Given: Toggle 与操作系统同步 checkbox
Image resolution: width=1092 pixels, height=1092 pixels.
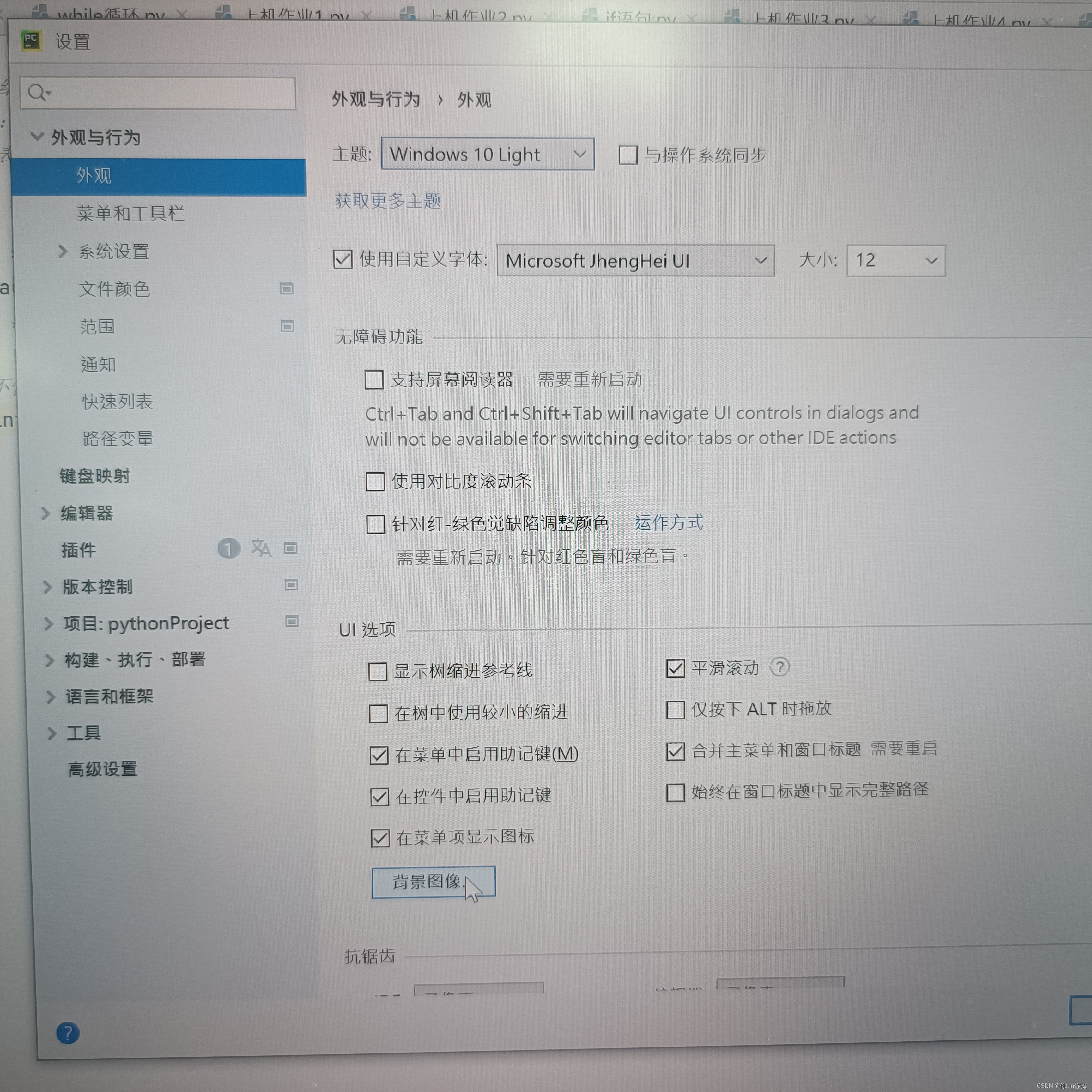Looking at the screenshot, I should click(628, 155).
